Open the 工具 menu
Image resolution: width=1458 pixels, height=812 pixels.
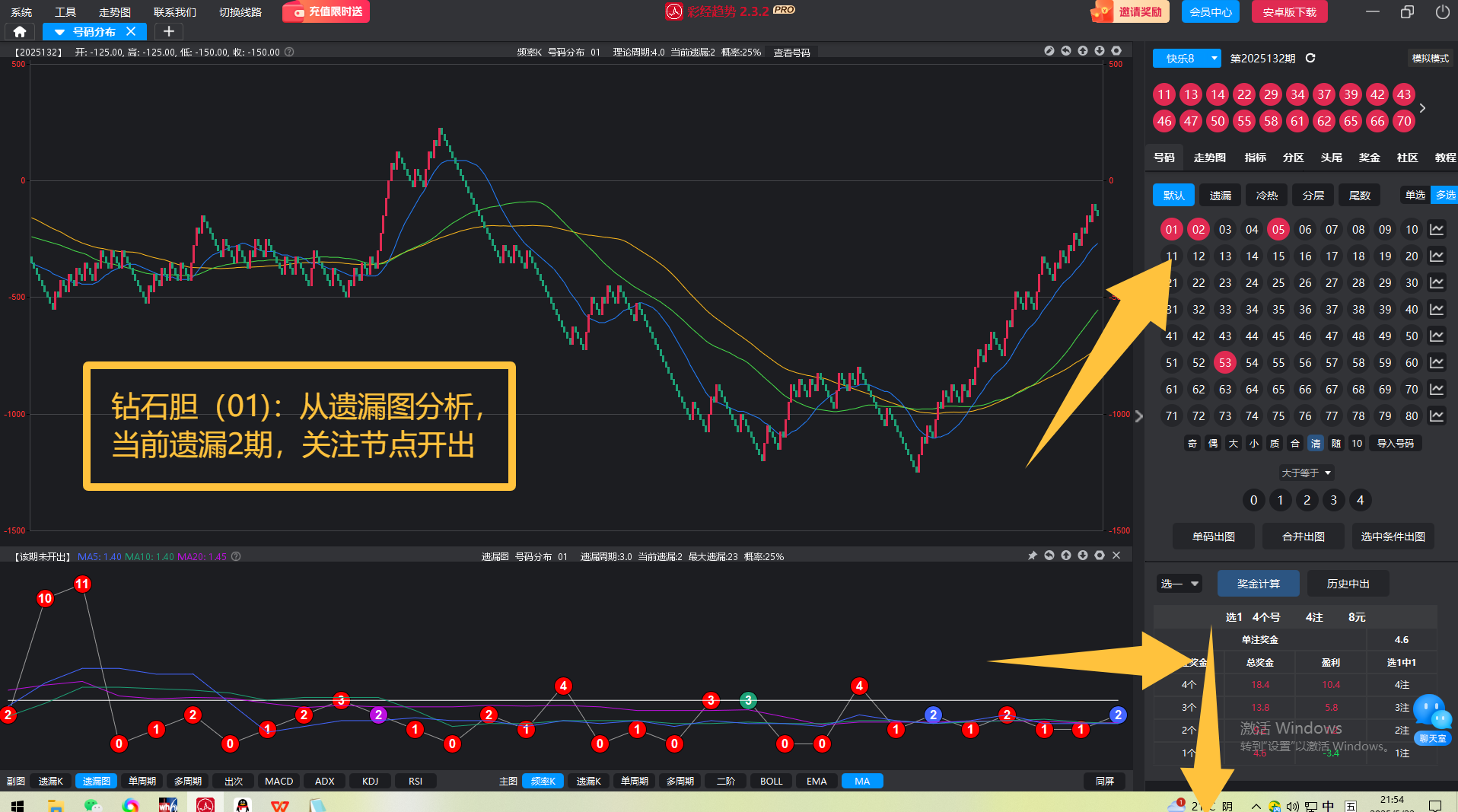tap(65, 11)
